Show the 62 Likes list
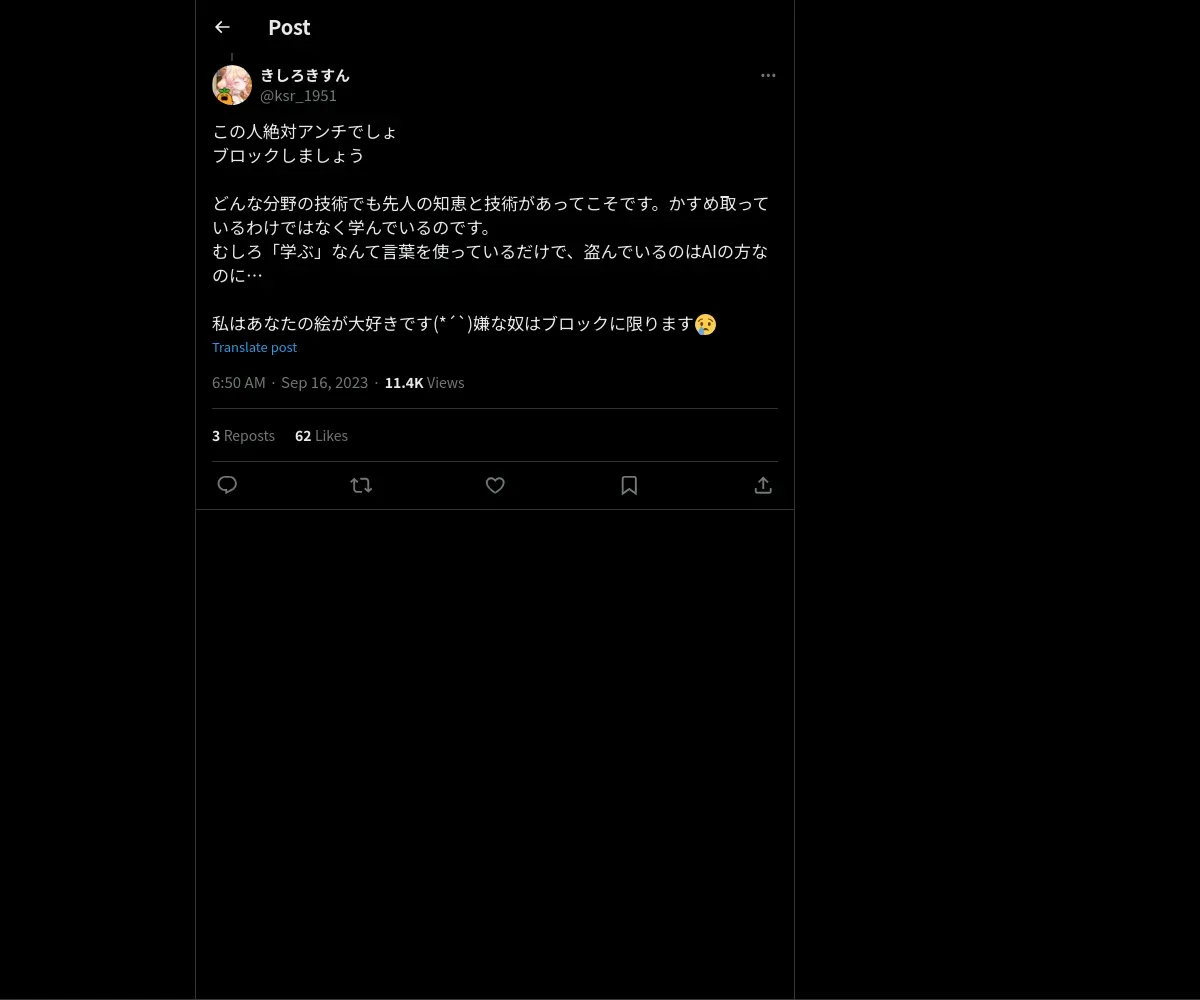This screenshot has height=1000, width=1200. click(x=321, y=436)
